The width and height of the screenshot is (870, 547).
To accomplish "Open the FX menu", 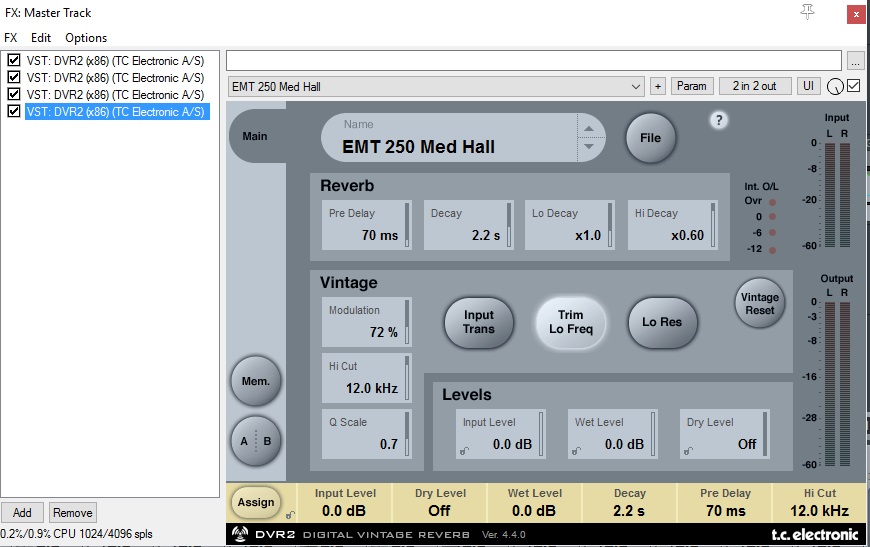I will 11,38.
